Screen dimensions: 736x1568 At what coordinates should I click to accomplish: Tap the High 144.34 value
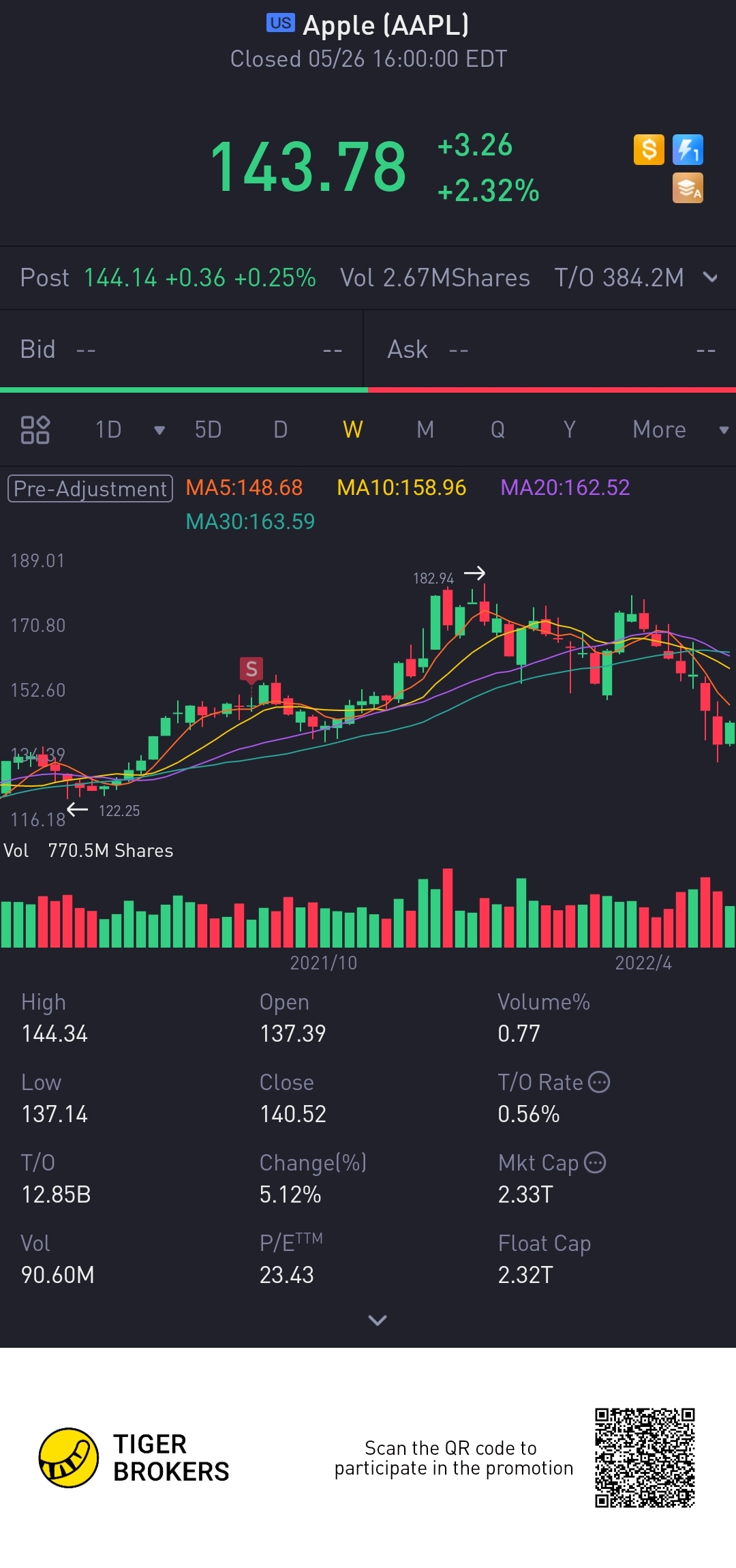[55, 1034]
